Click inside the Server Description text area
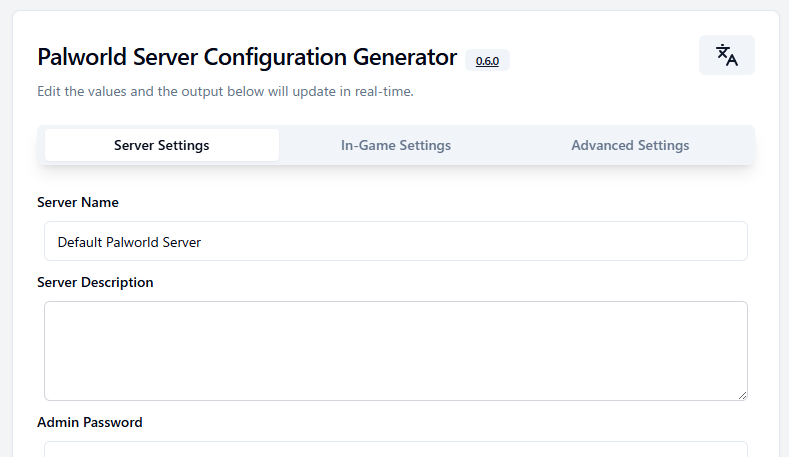This screenshot has height=457, width=789. pos(396,351)
